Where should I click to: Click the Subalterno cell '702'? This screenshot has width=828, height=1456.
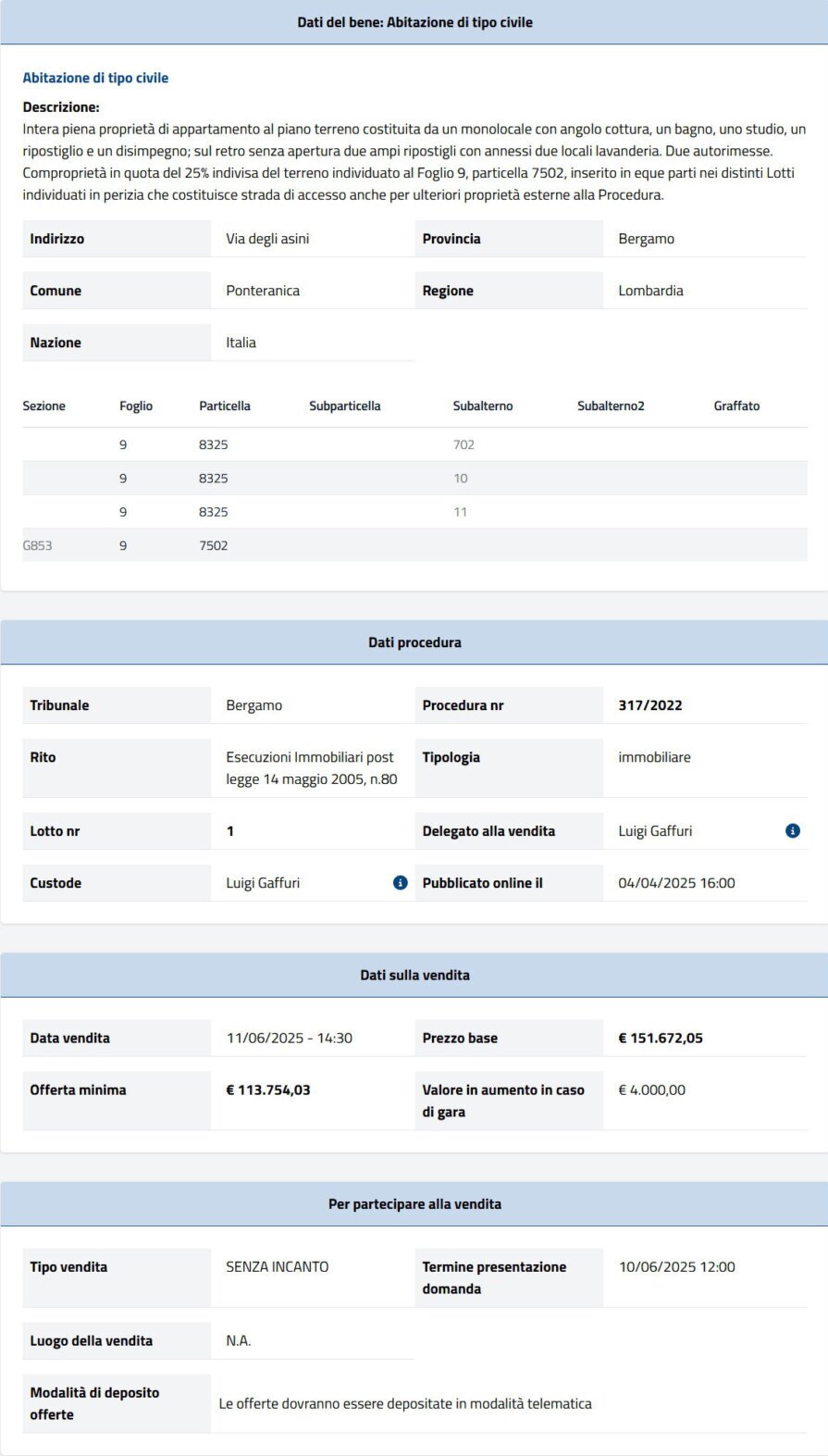tap(463, 445)
